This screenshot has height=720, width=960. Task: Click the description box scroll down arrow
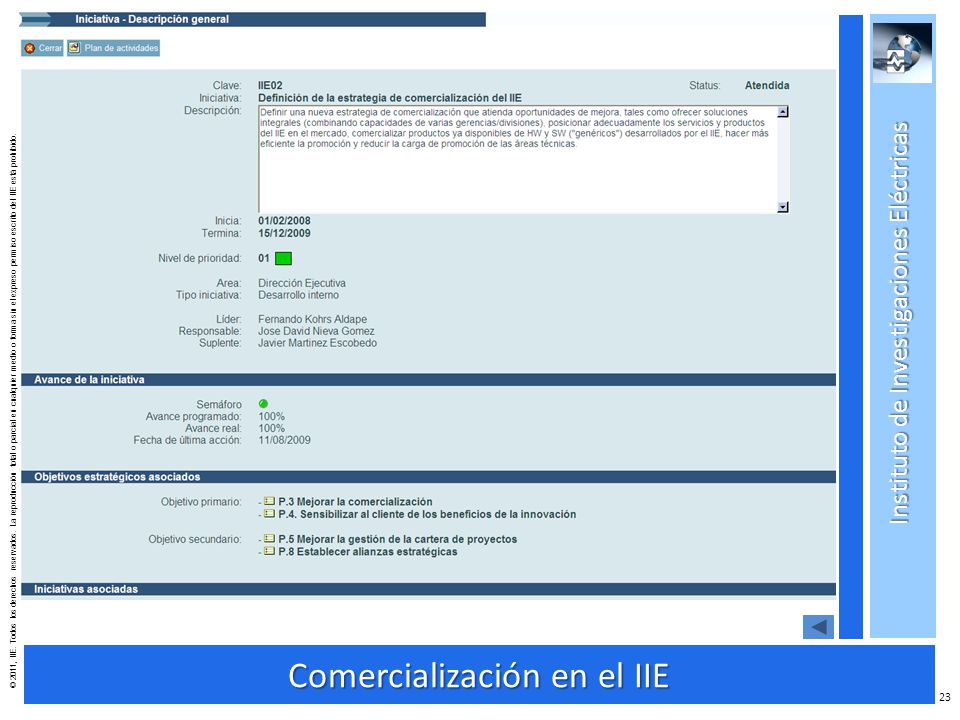783,207
